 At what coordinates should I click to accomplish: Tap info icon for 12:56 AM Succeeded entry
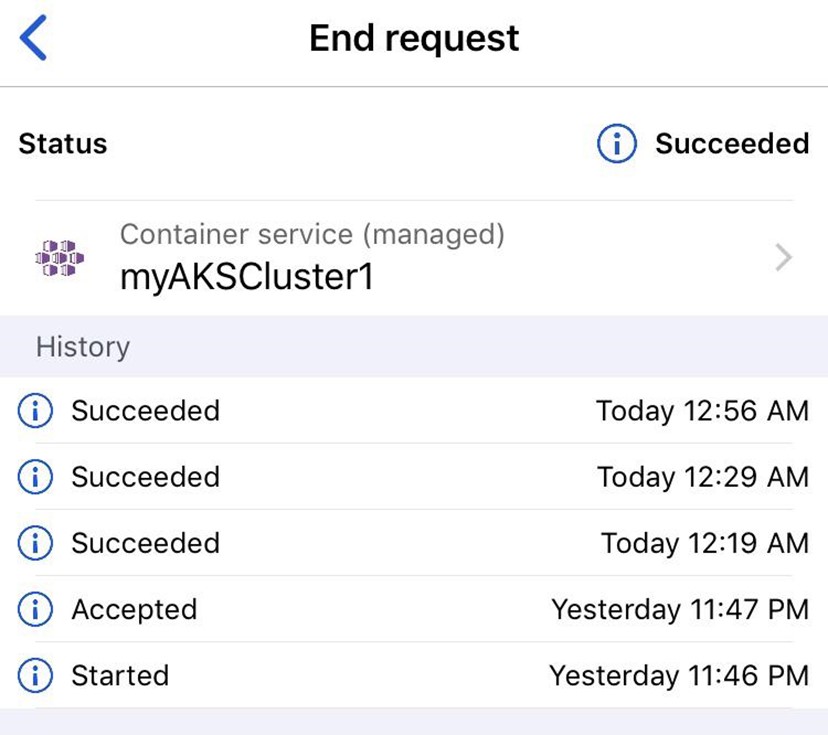point(35,410)
